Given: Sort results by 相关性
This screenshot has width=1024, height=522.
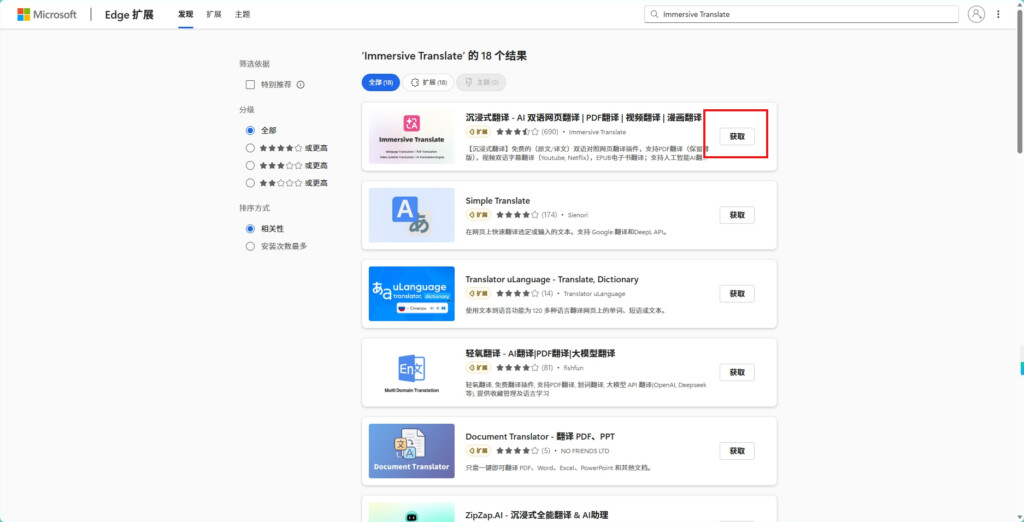Looking at the screenshot, I should [250, 229].
